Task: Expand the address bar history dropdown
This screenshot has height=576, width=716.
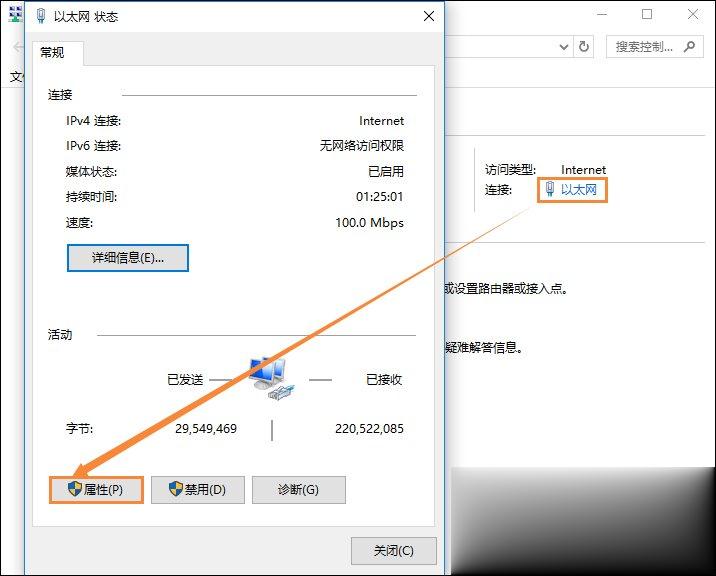Action: (x=564, y=47)
